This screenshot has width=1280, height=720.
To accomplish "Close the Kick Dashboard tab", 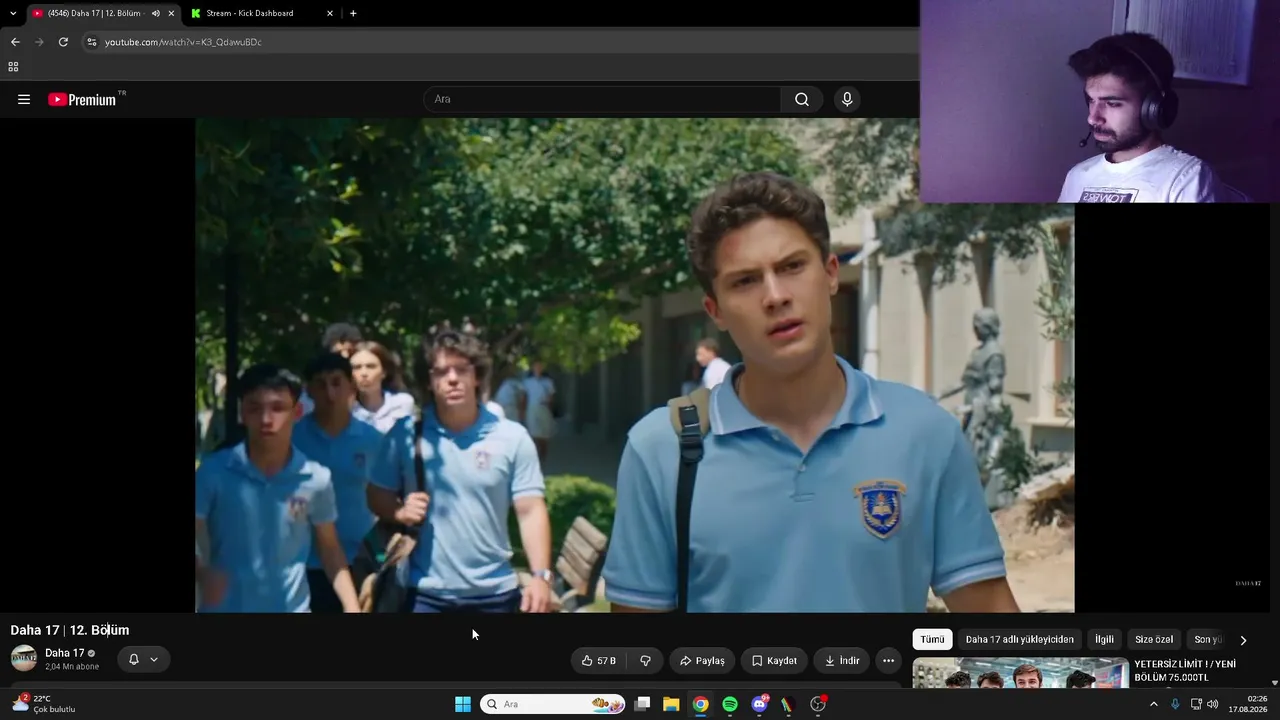I will tap(330, 13).
